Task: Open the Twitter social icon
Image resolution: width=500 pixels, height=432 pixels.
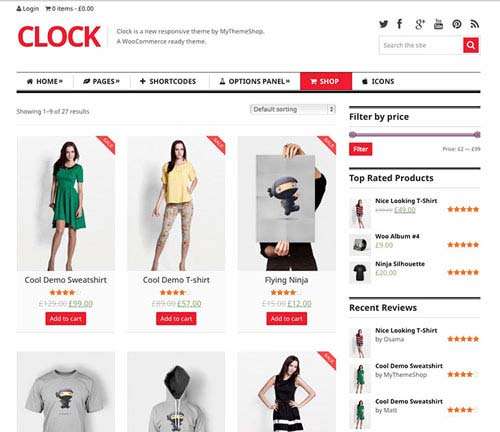Action: click(383, 24)
